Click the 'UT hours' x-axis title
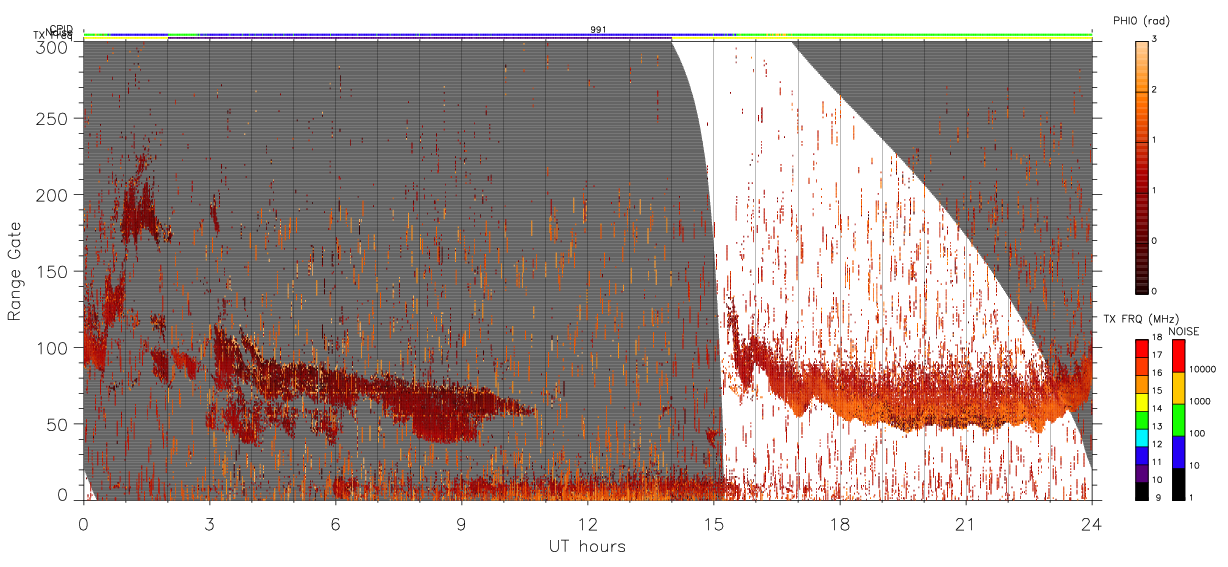 pos(586,547)
